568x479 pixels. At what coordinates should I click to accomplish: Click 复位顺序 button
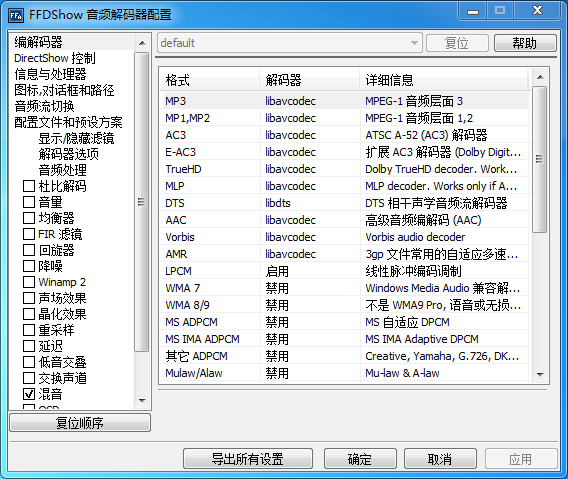point(80,423)
